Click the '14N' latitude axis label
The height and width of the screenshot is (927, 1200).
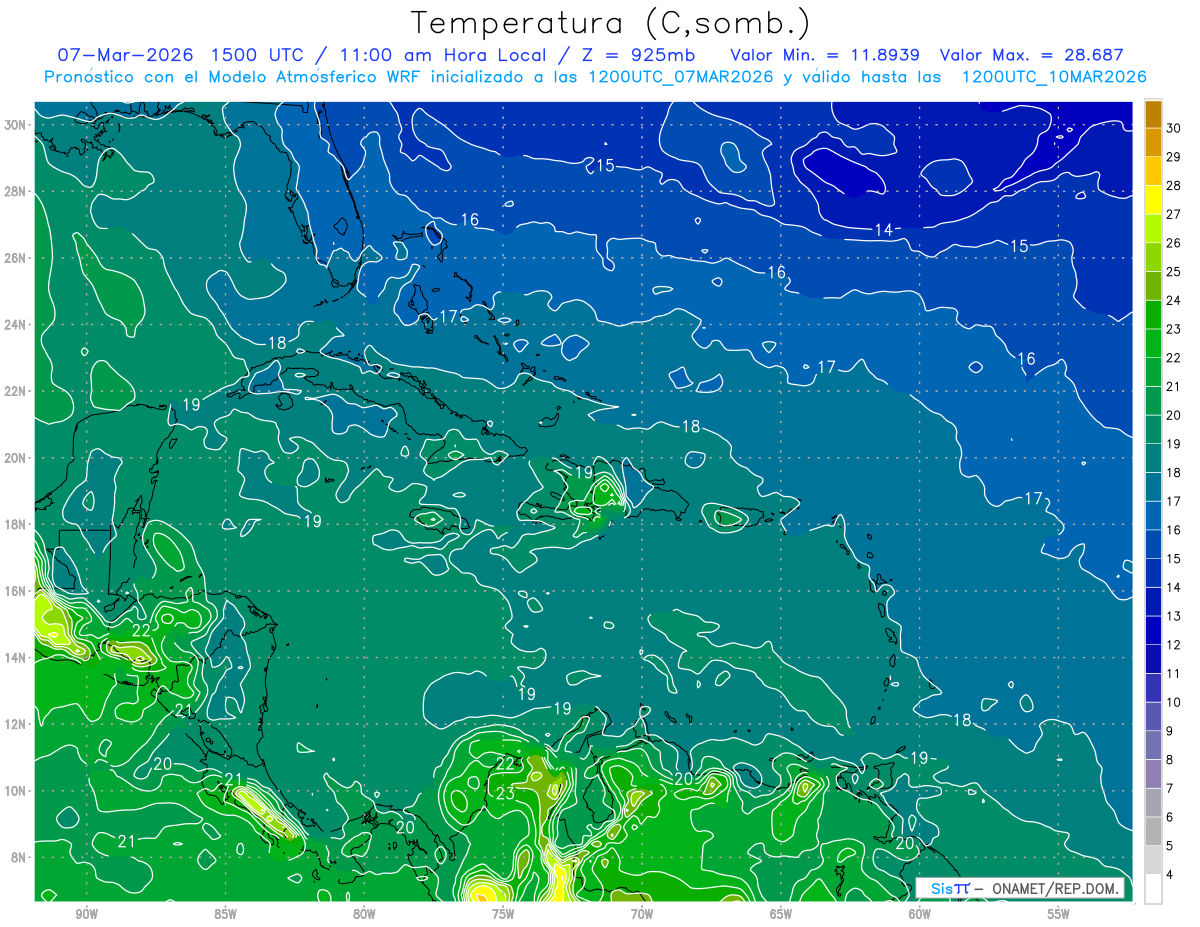point(16,658)
